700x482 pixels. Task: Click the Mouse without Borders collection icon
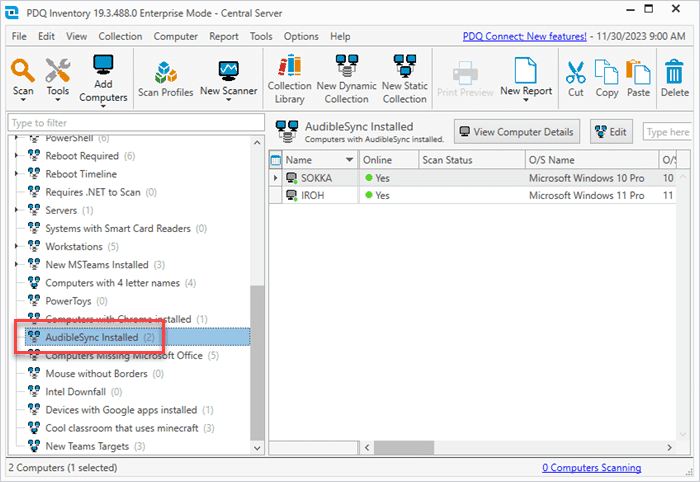point(34,373)
